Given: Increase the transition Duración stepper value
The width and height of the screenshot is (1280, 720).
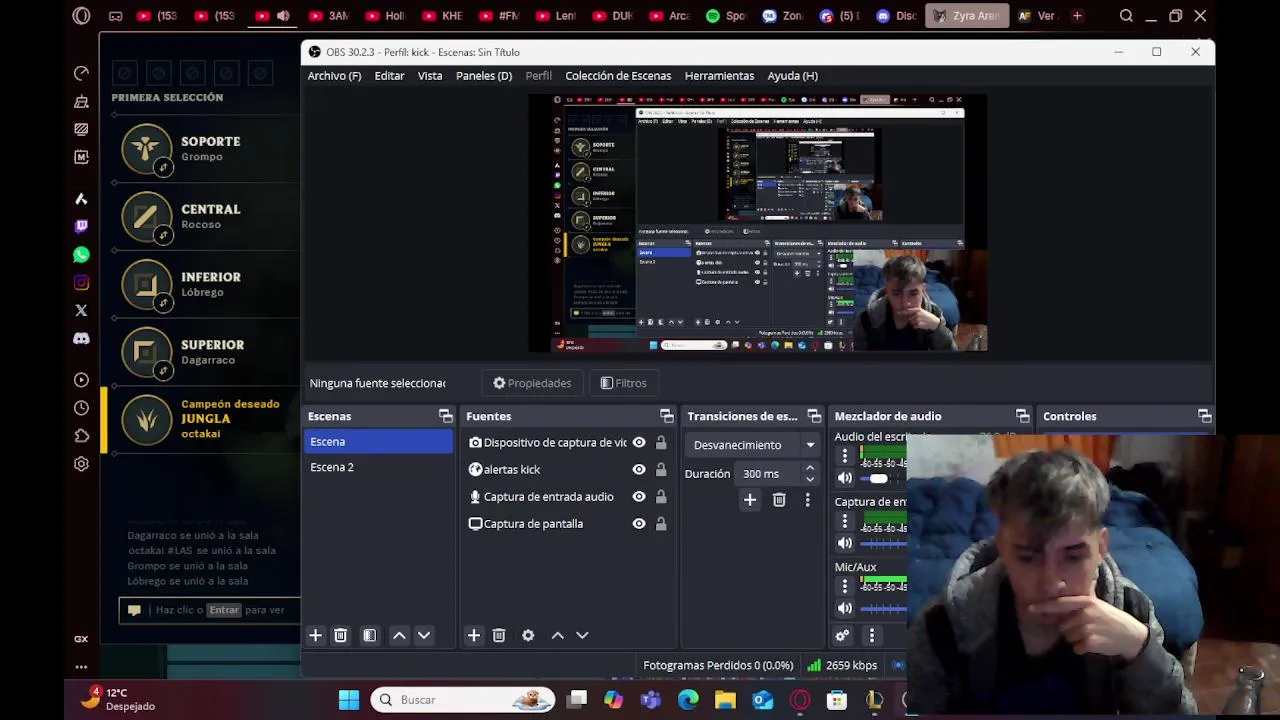Looking at the screenshot, I should coord(810,468).
